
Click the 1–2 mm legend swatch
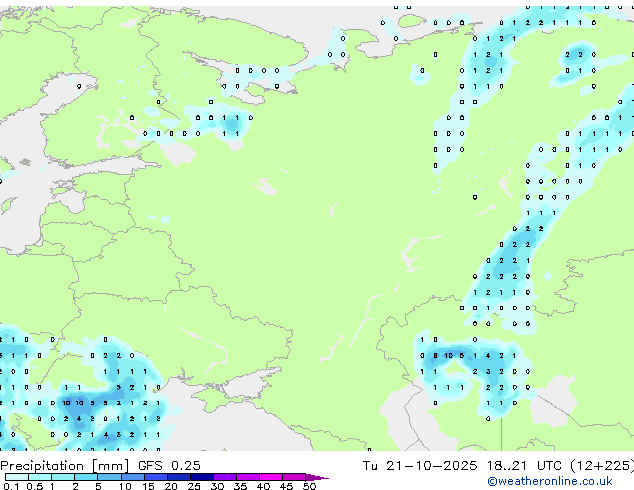[x=63, y=477]
